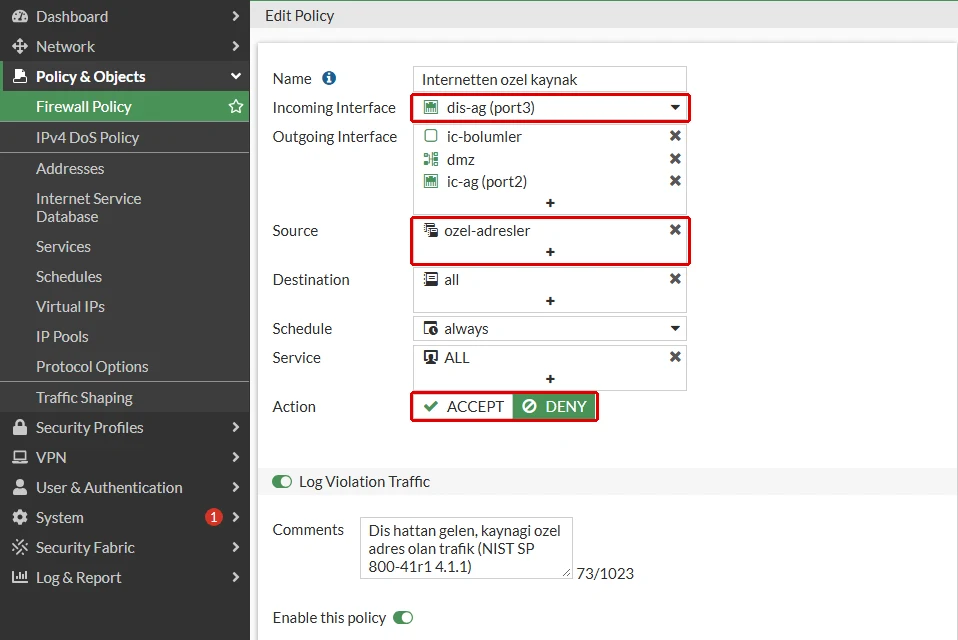Expand the VPN chevron
Image resolution: width=958 pixels, height=640 pixels.
(x=236, y=457)
